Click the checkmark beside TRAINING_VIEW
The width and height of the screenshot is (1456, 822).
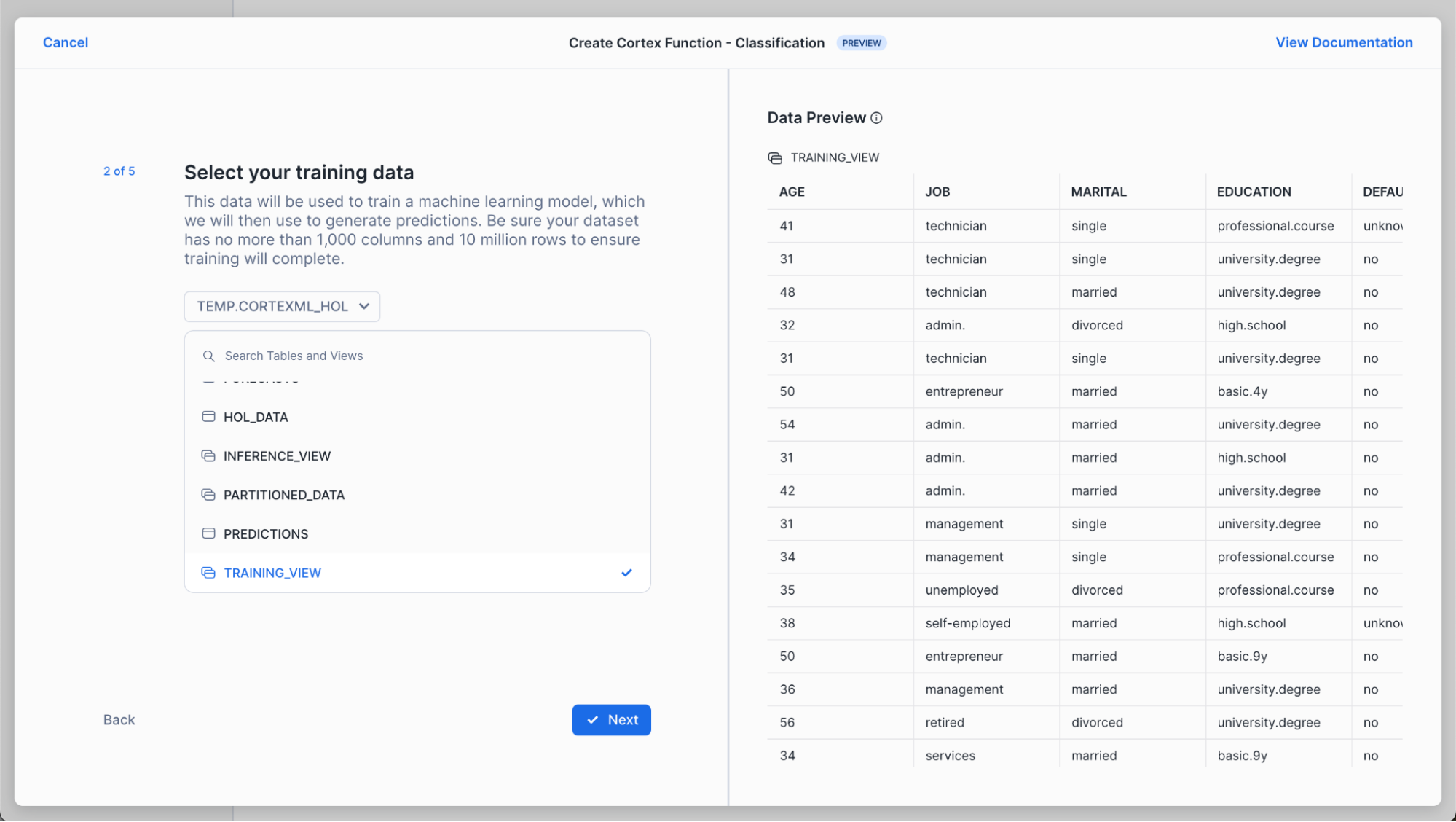(626, 573)
